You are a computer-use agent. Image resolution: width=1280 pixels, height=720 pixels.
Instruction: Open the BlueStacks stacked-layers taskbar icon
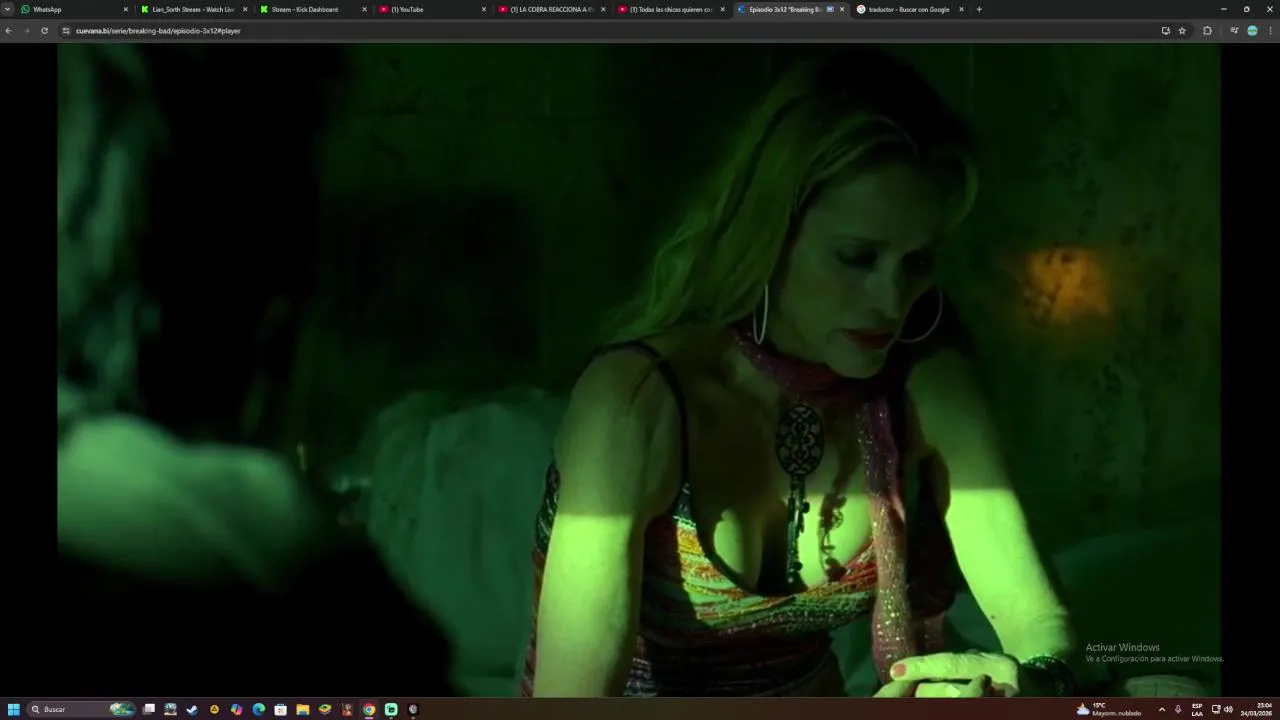coord(324,709)
